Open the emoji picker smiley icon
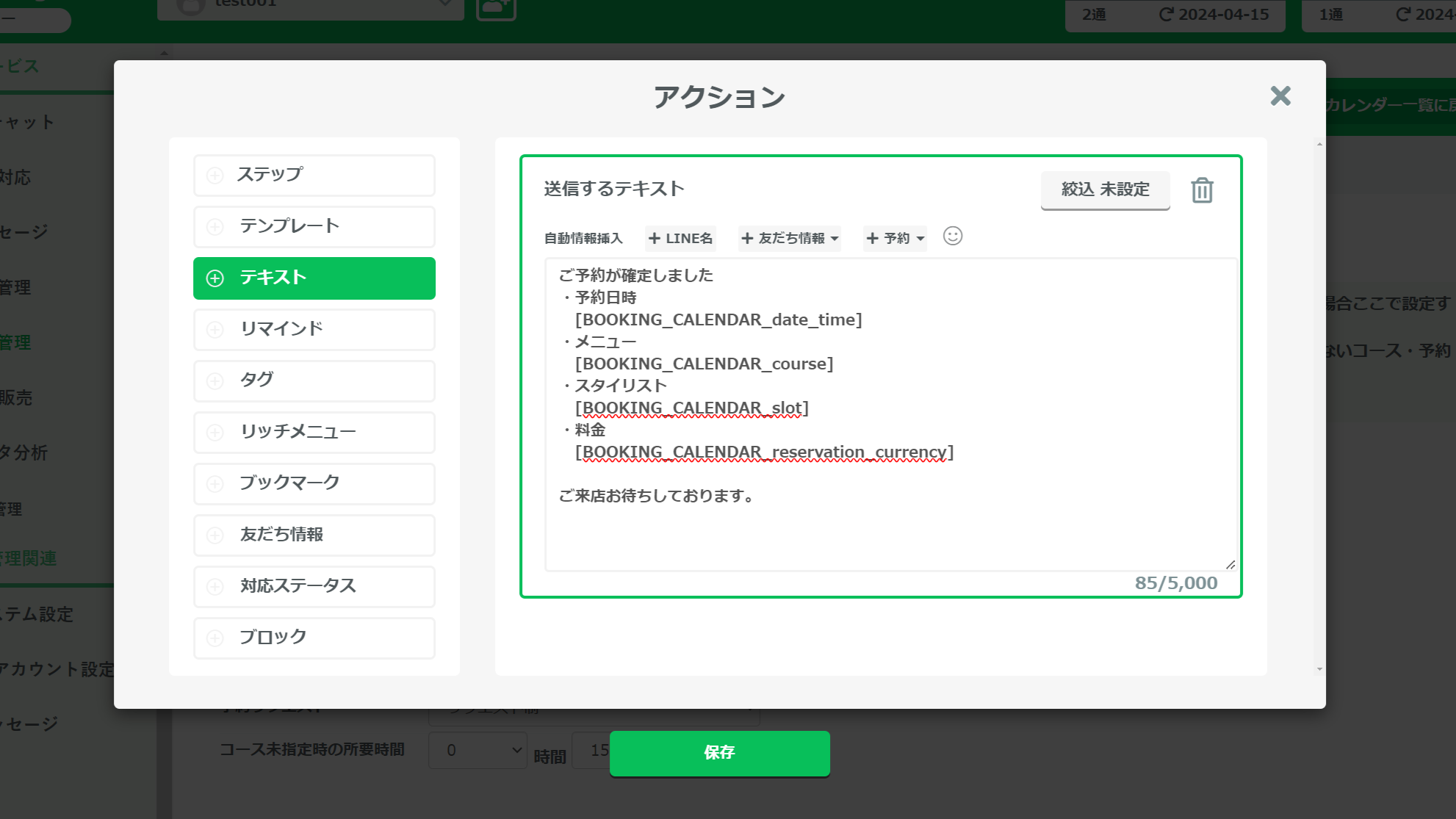 pyautogui.click(x=953, y=236)
